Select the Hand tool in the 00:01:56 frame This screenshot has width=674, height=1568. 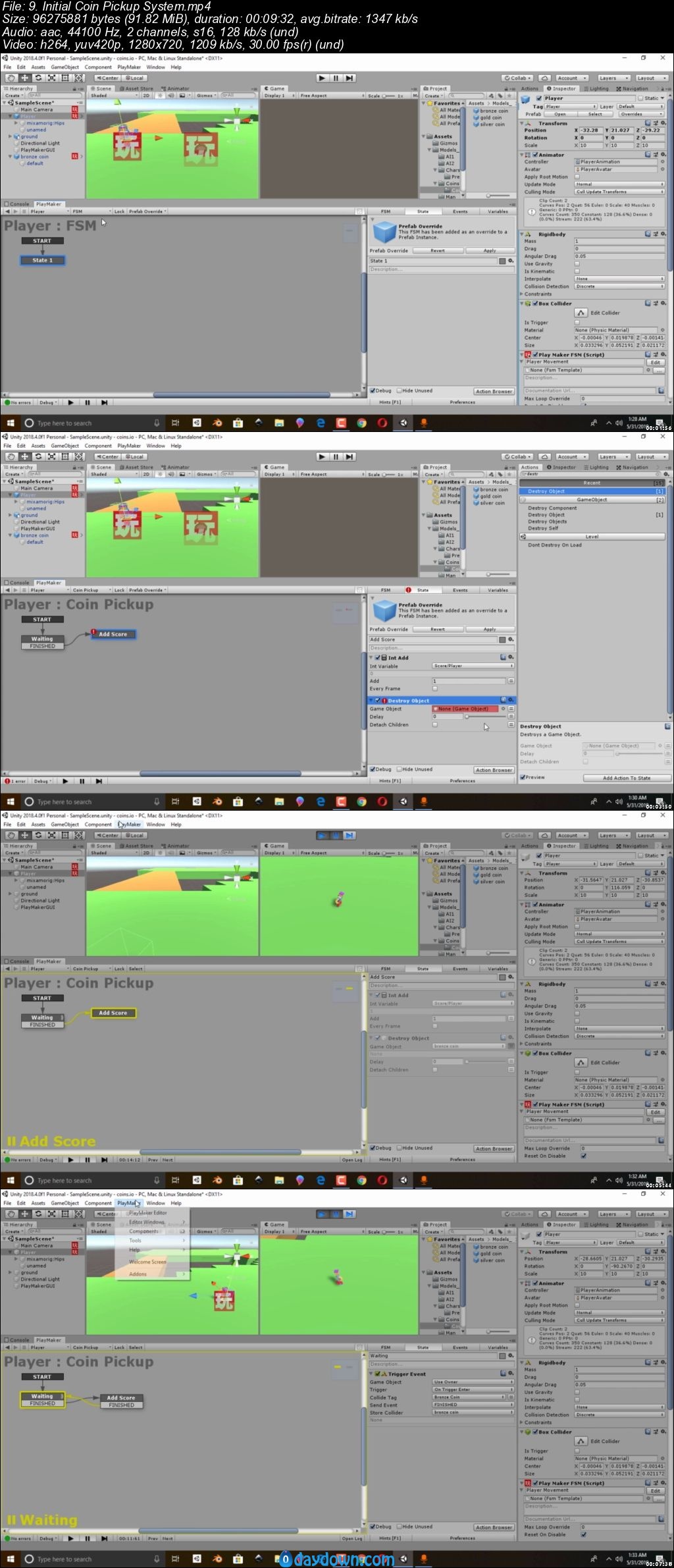(x=11, y=78)
